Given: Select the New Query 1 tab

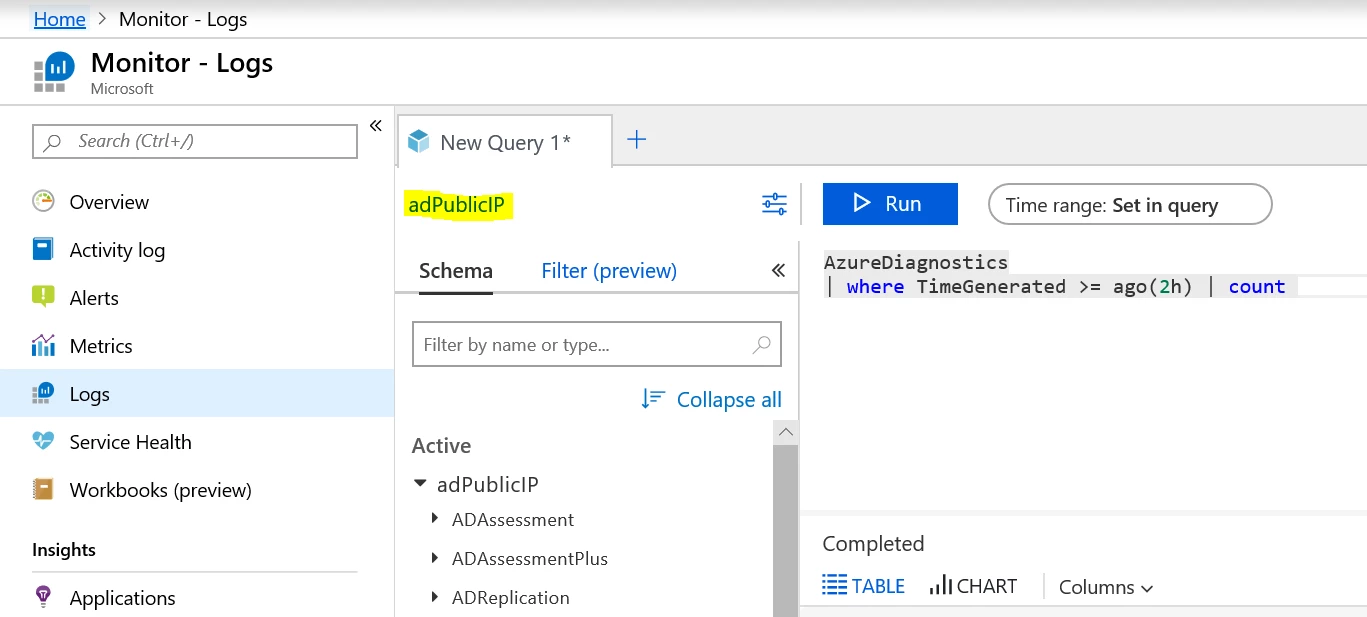Looking at the screenshot, I should [505, 142].
